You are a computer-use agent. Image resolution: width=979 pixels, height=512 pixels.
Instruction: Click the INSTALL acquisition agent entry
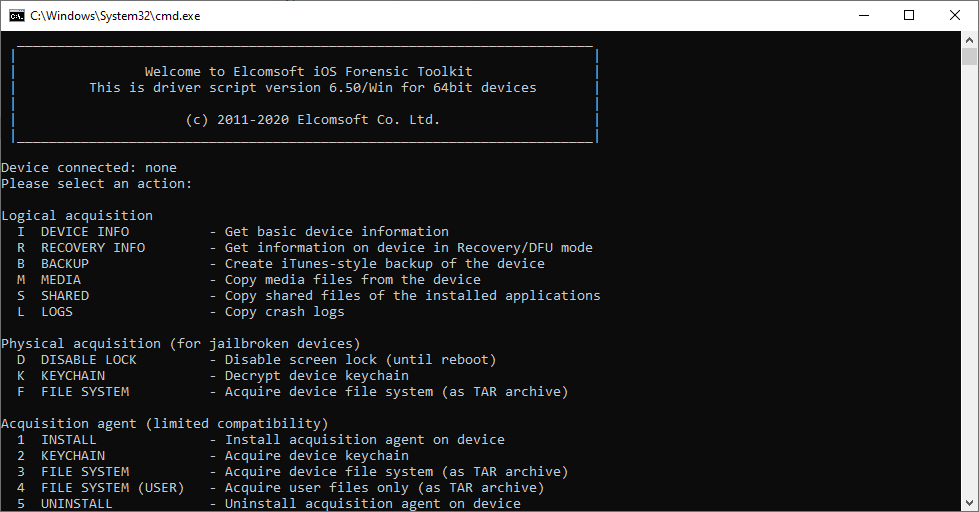click(x=69, y=440)
